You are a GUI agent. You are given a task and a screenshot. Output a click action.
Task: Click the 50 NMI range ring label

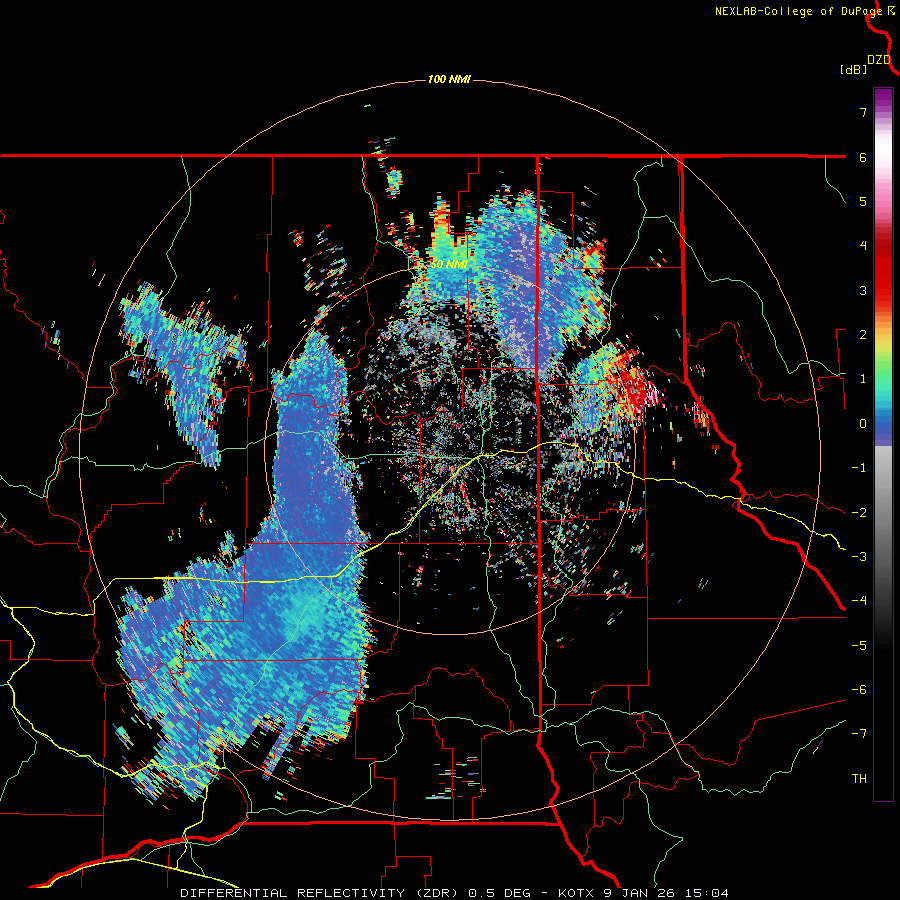[x=449, y=264]
